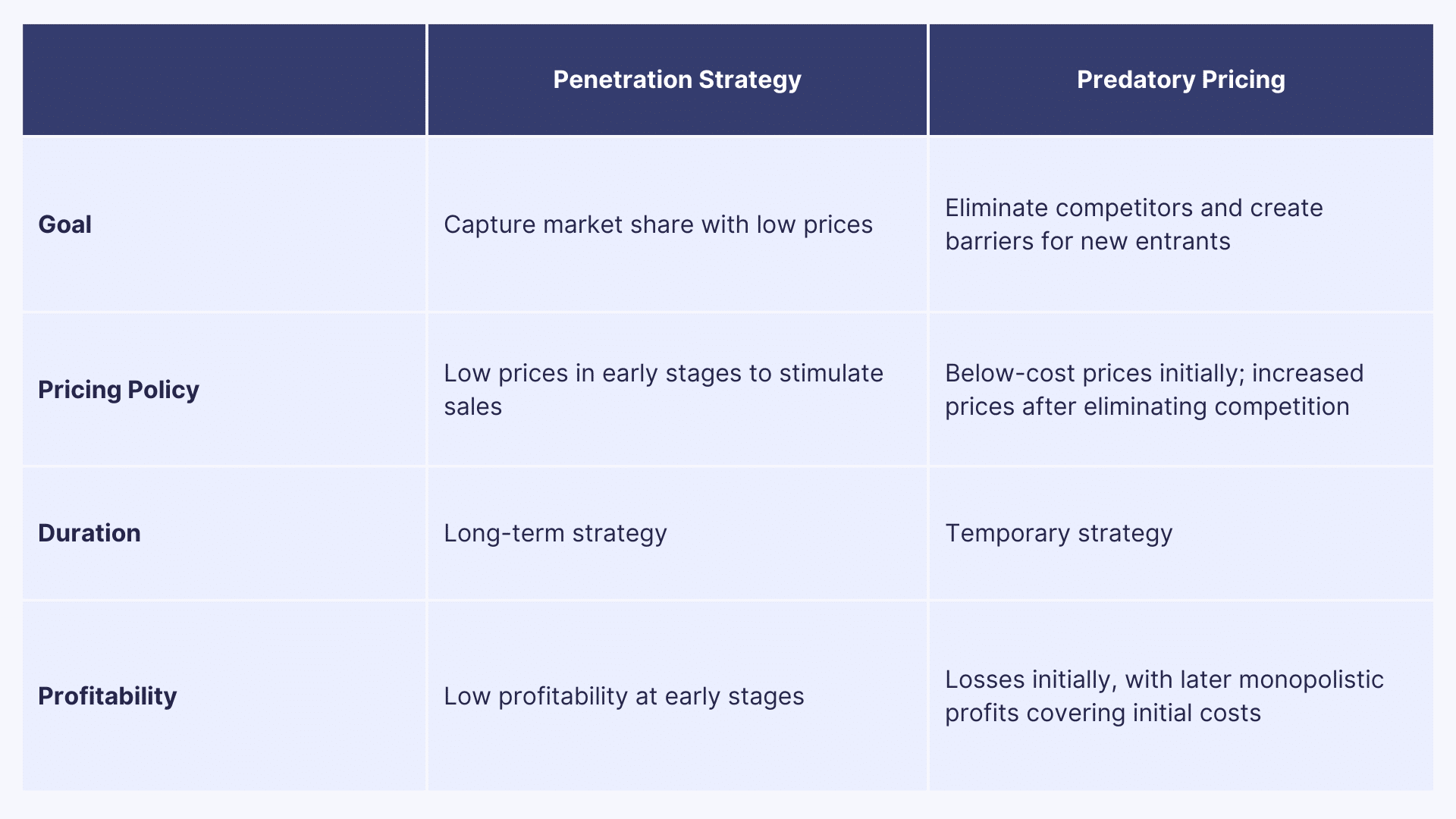Screen dimensions: 1456x819
Task: Click the word 'entrants' in Goal row
Action: coord(1183,241)
